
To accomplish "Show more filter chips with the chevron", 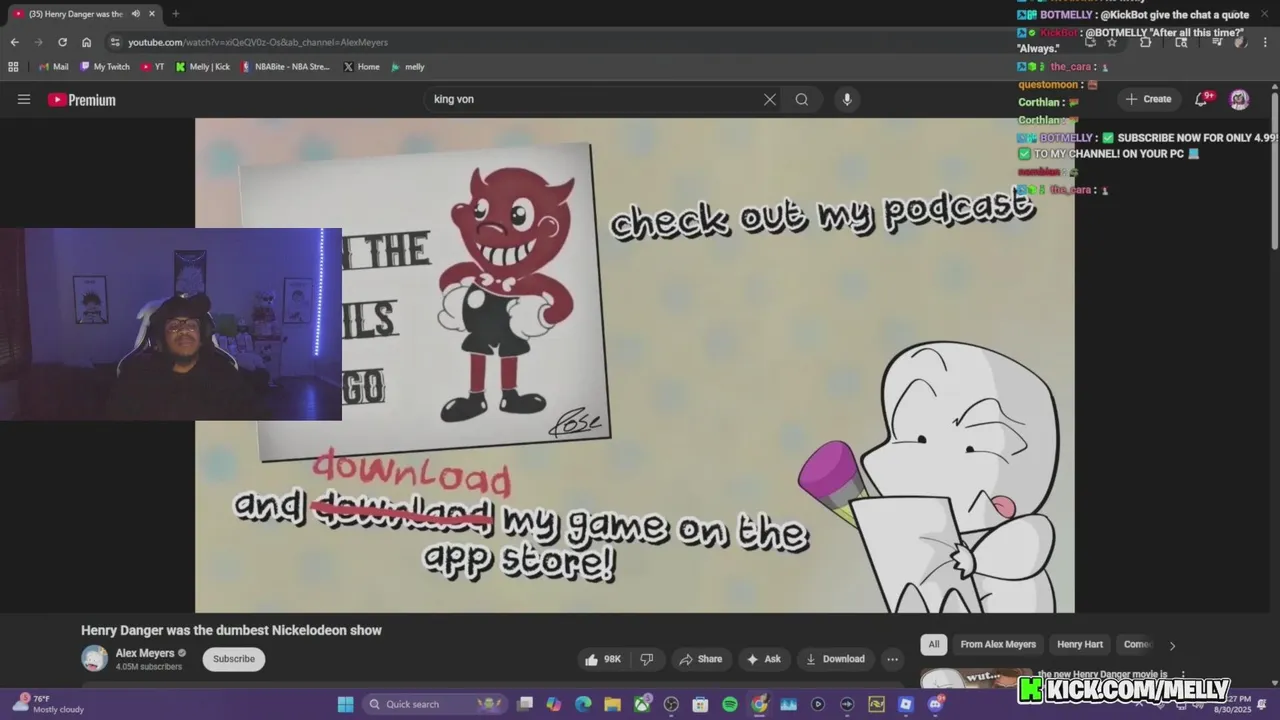I will click(x=1172, y=645).
